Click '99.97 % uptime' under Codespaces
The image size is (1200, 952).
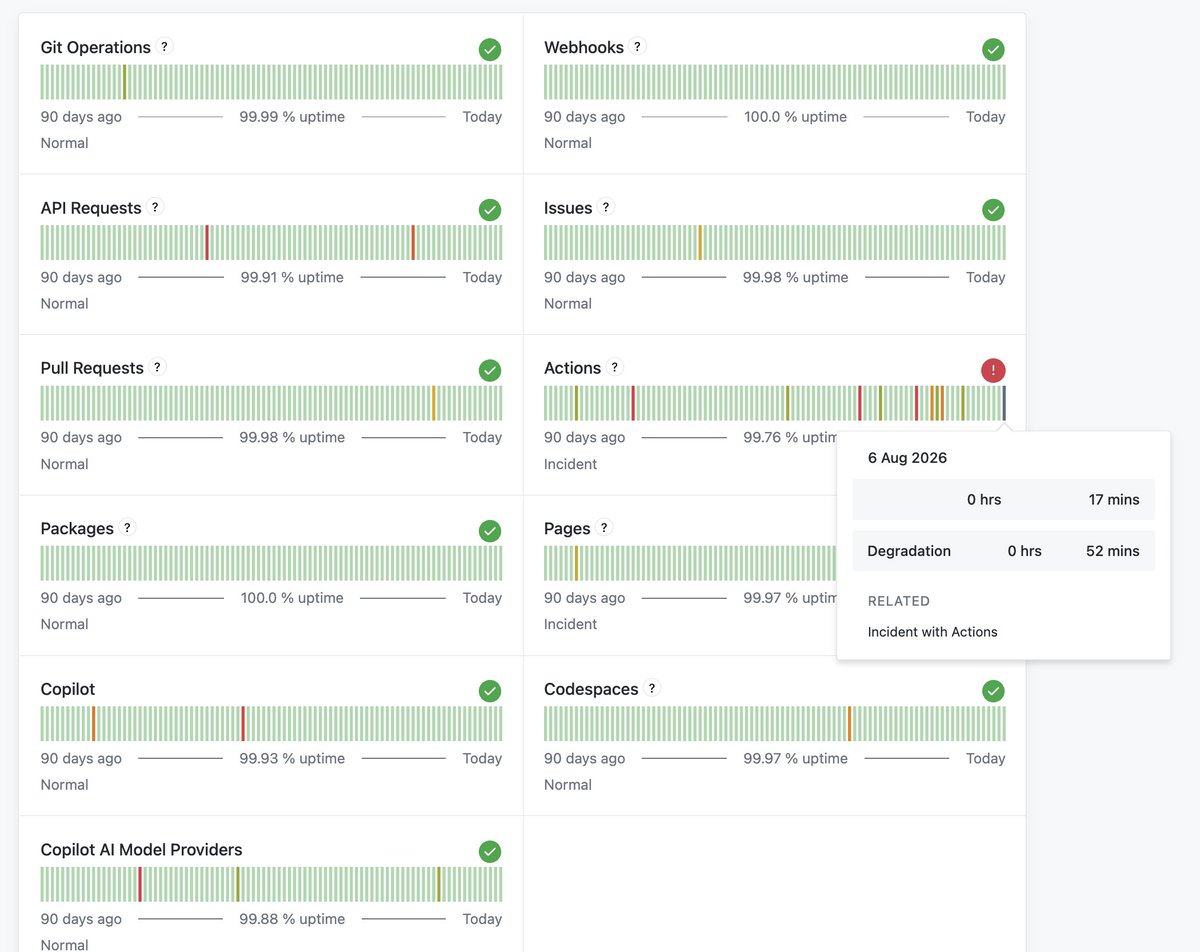tap(795, 758)
